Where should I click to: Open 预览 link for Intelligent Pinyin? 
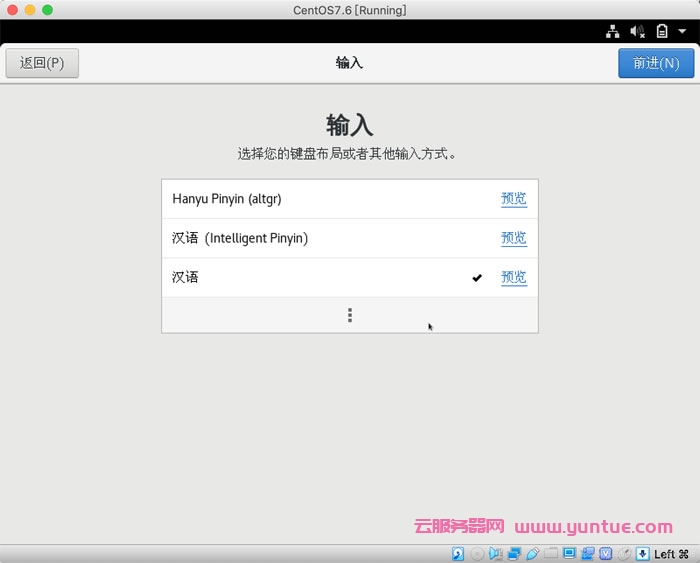point(513,238)
